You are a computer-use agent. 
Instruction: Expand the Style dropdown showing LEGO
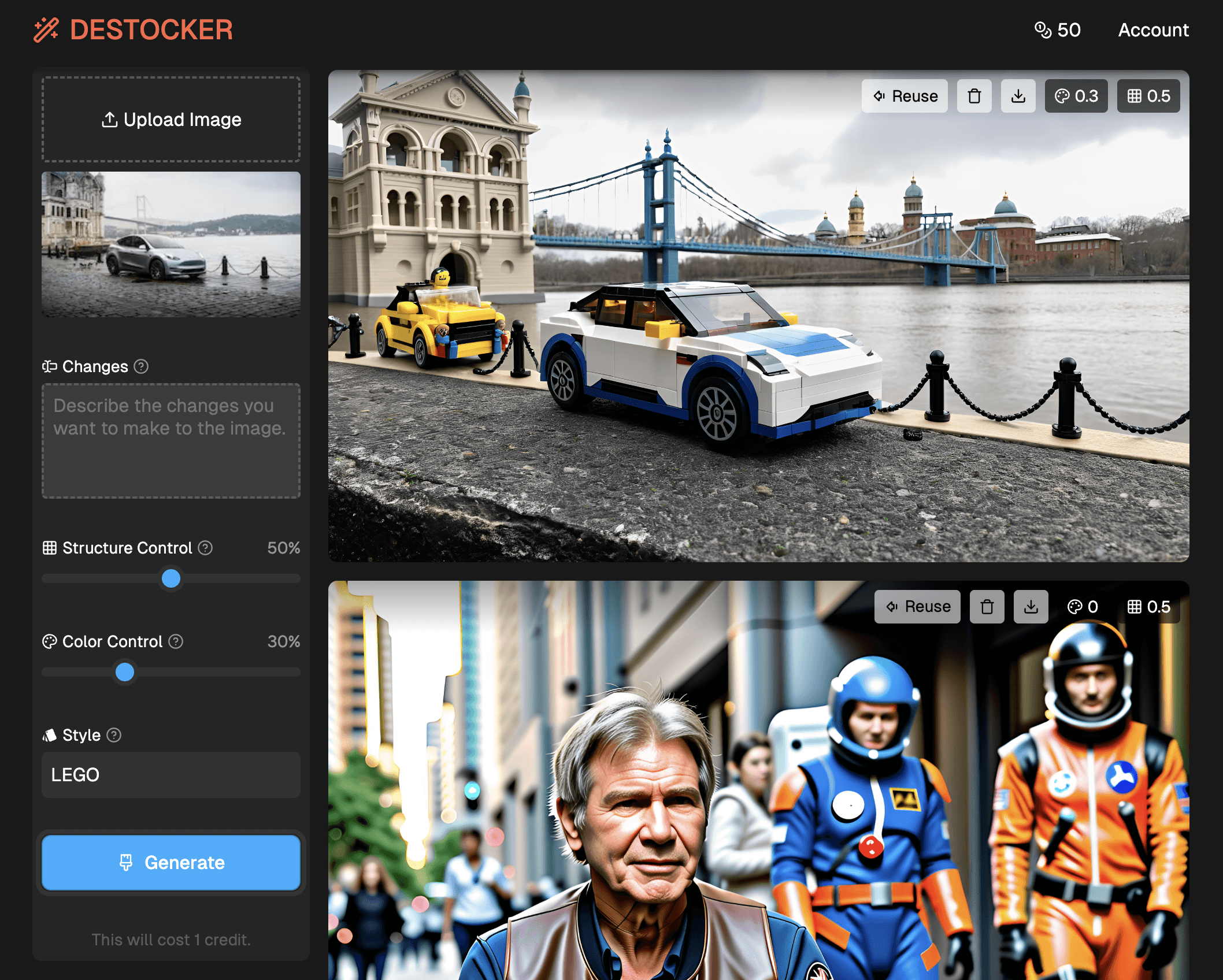click(171, 774)
